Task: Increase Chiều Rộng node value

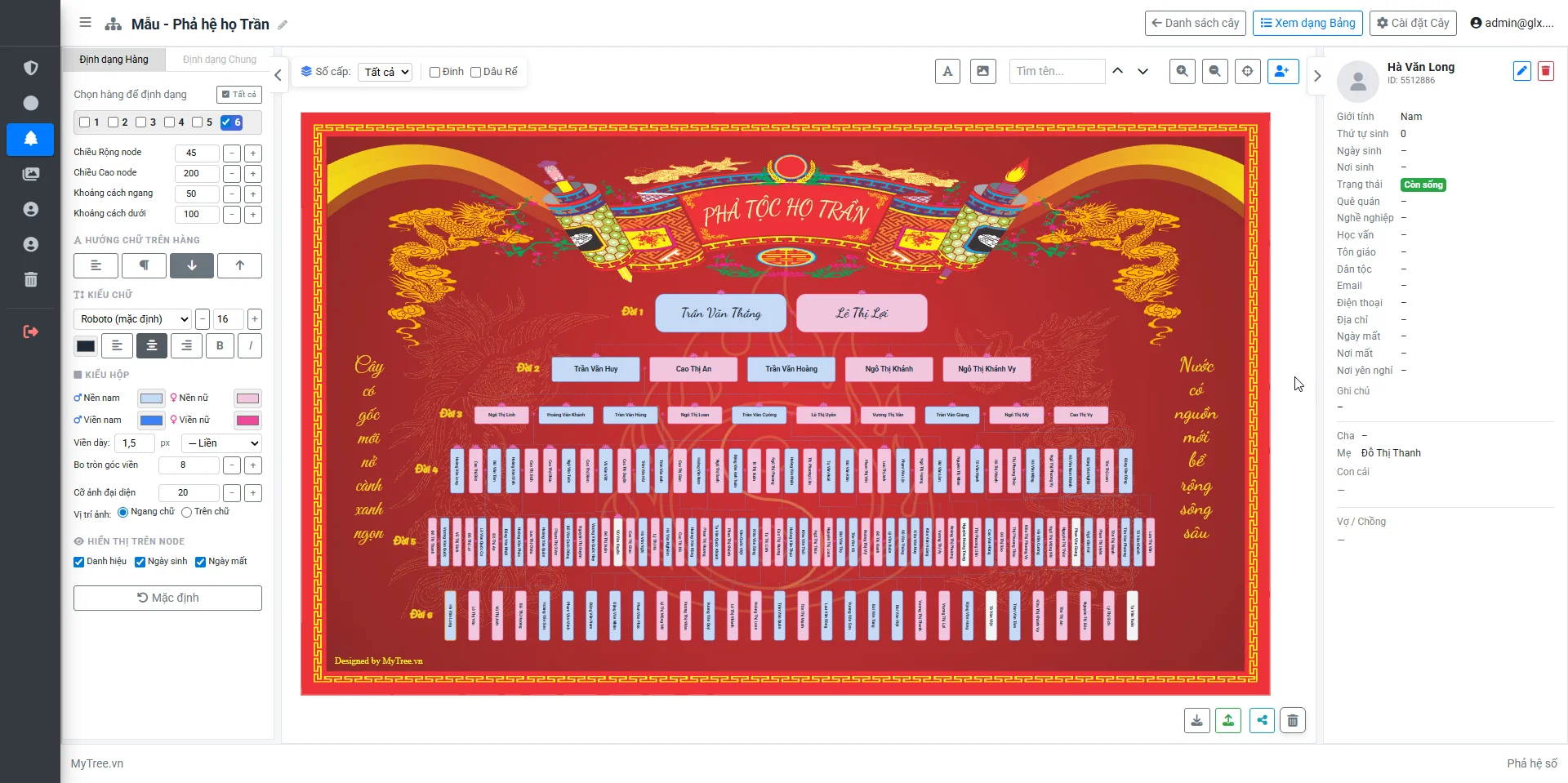Action: (x=253, y=153)
